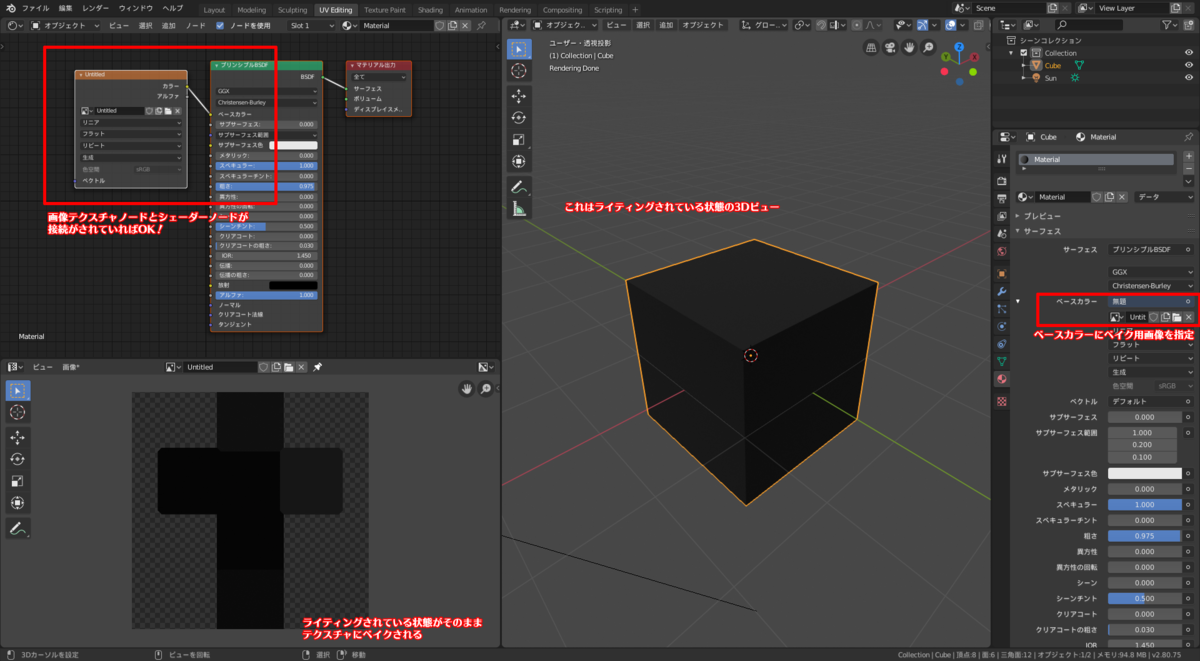The image size is (1200, 661).
Task: Click サブサーフェス色 white swatch in properties
Action: [x=1145, y=473]
